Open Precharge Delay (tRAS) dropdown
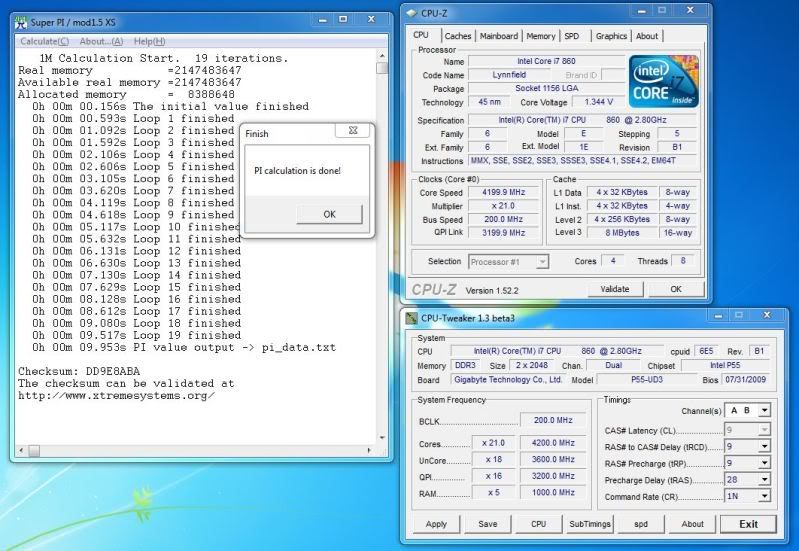This screenshot has height=551, width=799. [748, 479]
